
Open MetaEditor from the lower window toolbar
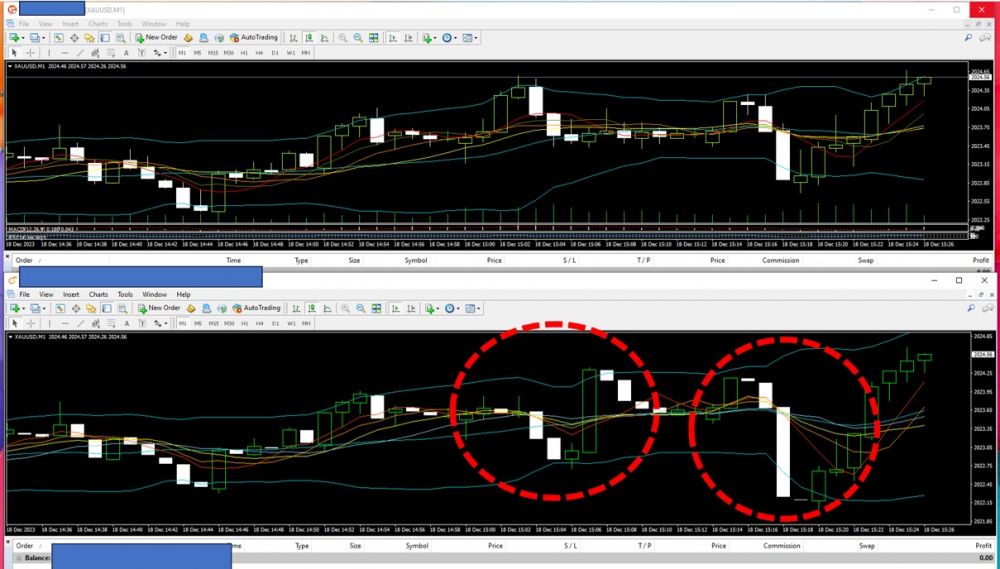[191, 307]
